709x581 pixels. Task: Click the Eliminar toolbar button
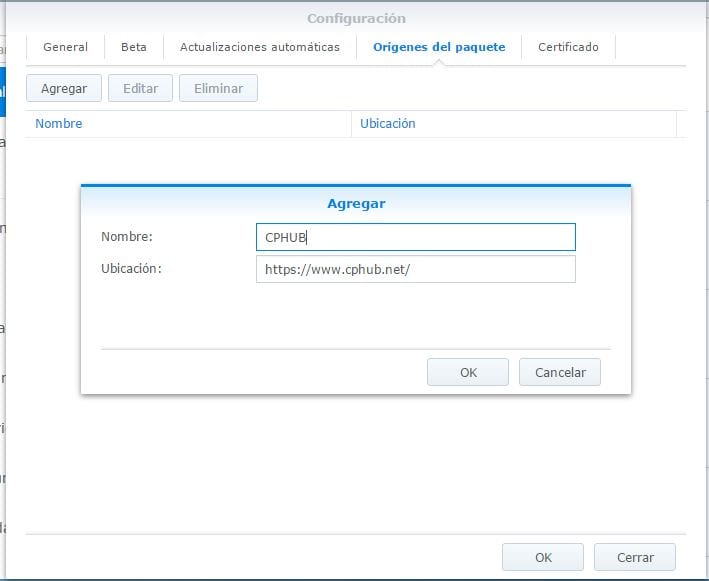click(218, 88)
